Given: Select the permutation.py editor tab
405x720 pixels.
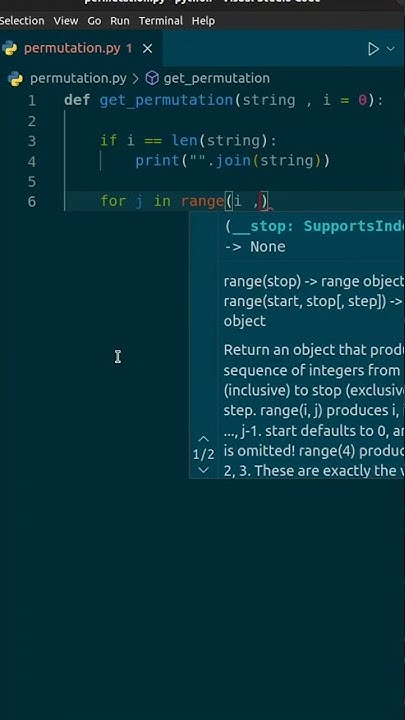Looking at the screenshot, I should pyautogui.click(x=81, y=48).
